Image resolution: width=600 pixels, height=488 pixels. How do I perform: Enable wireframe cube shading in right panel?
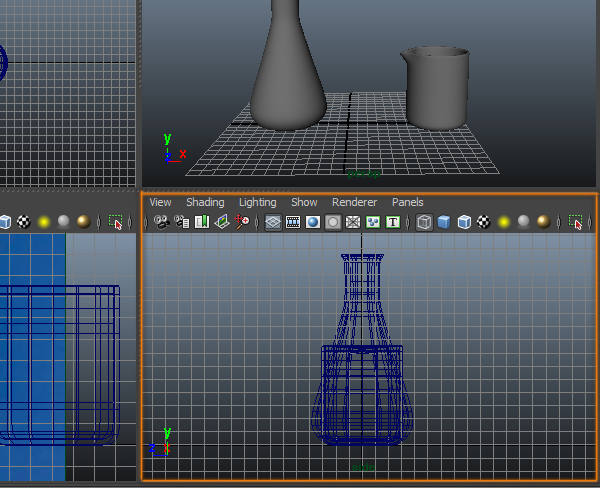pyautogui.click(x=424, y=222)
